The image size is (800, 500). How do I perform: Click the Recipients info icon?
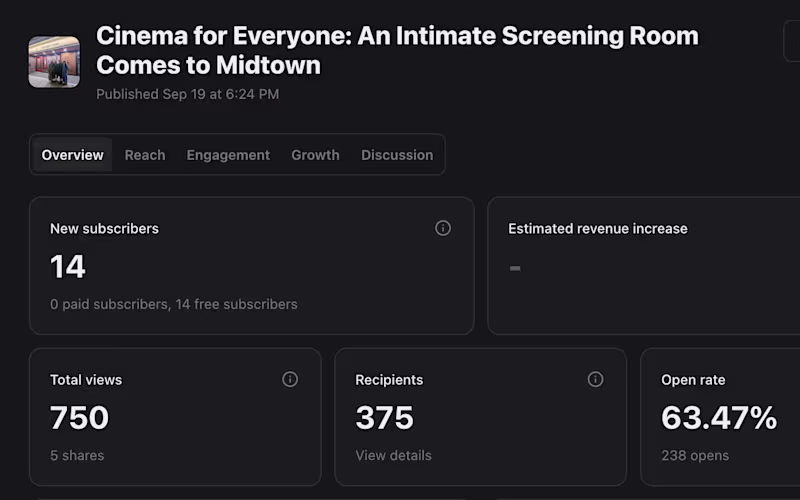pos(595,379)
